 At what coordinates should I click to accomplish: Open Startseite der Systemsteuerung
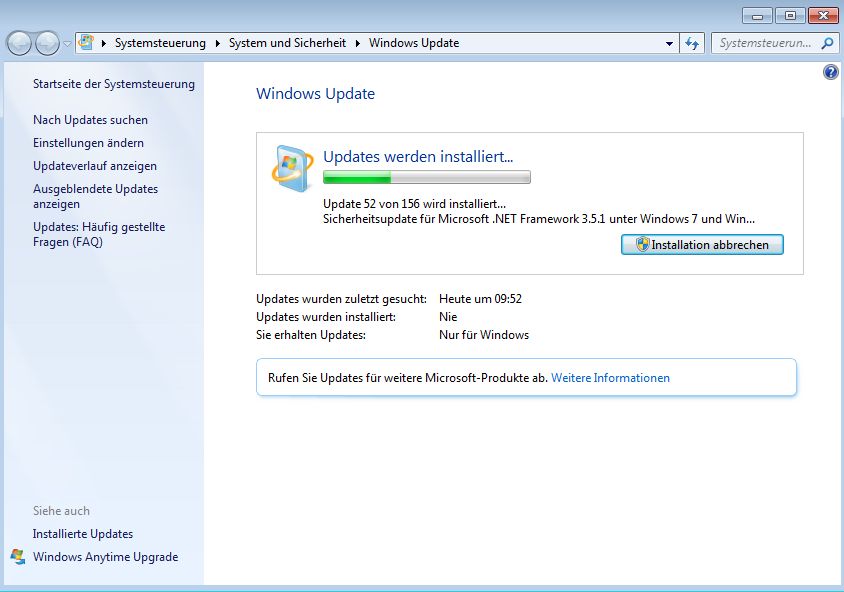pyautogui.click(x=114, y=84)
